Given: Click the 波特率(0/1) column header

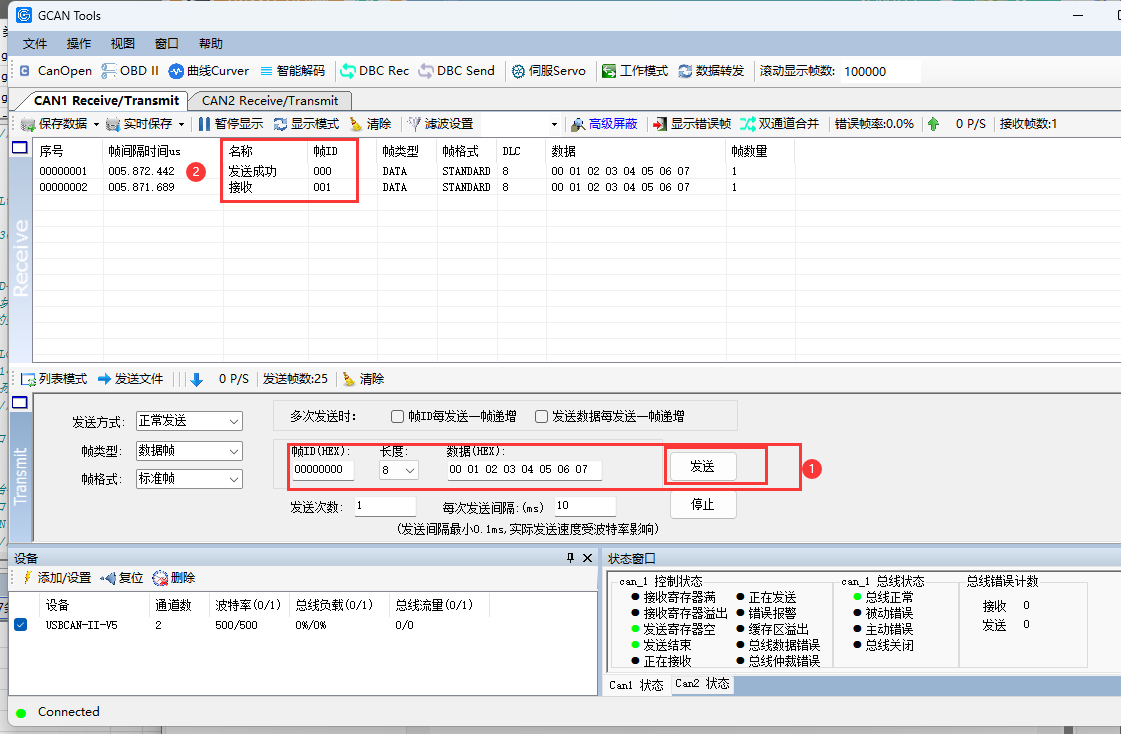Looking at the screenshot, I should pyautogui.click(x=248, y=605).
